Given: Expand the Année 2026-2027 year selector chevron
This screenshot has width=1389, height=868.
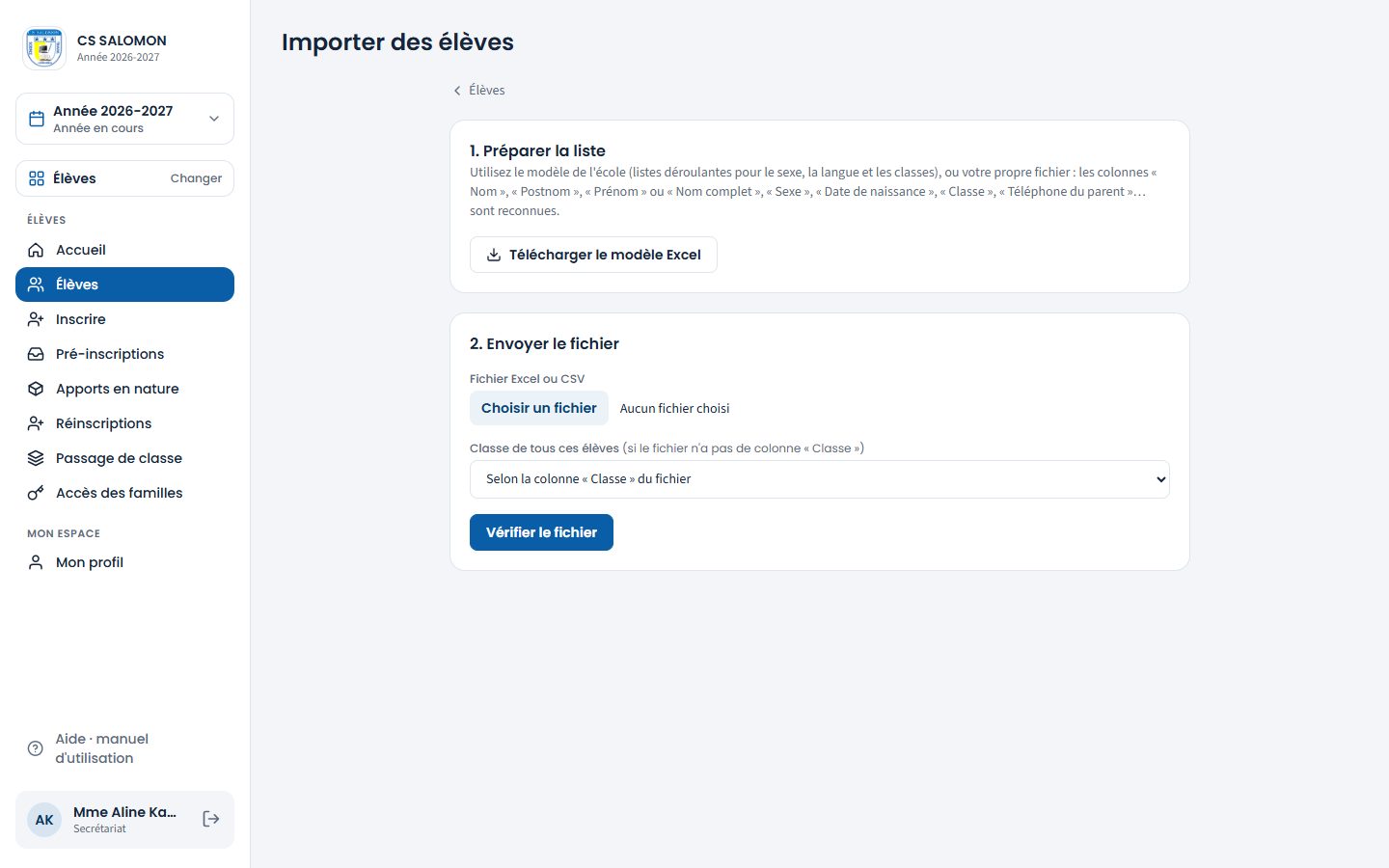Looking at the screenshot, I should pos(214,119).
